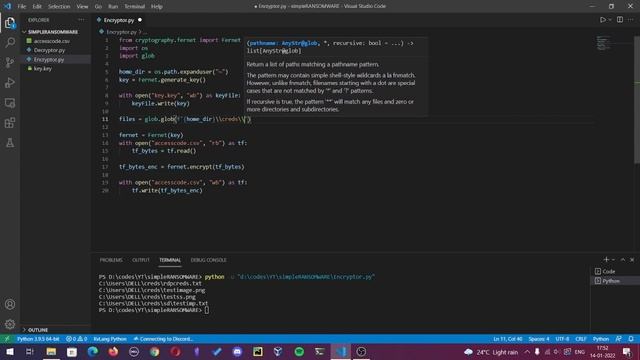Open the VS Code application logo menu
This screenshot has width=640, height=360.
7,6
